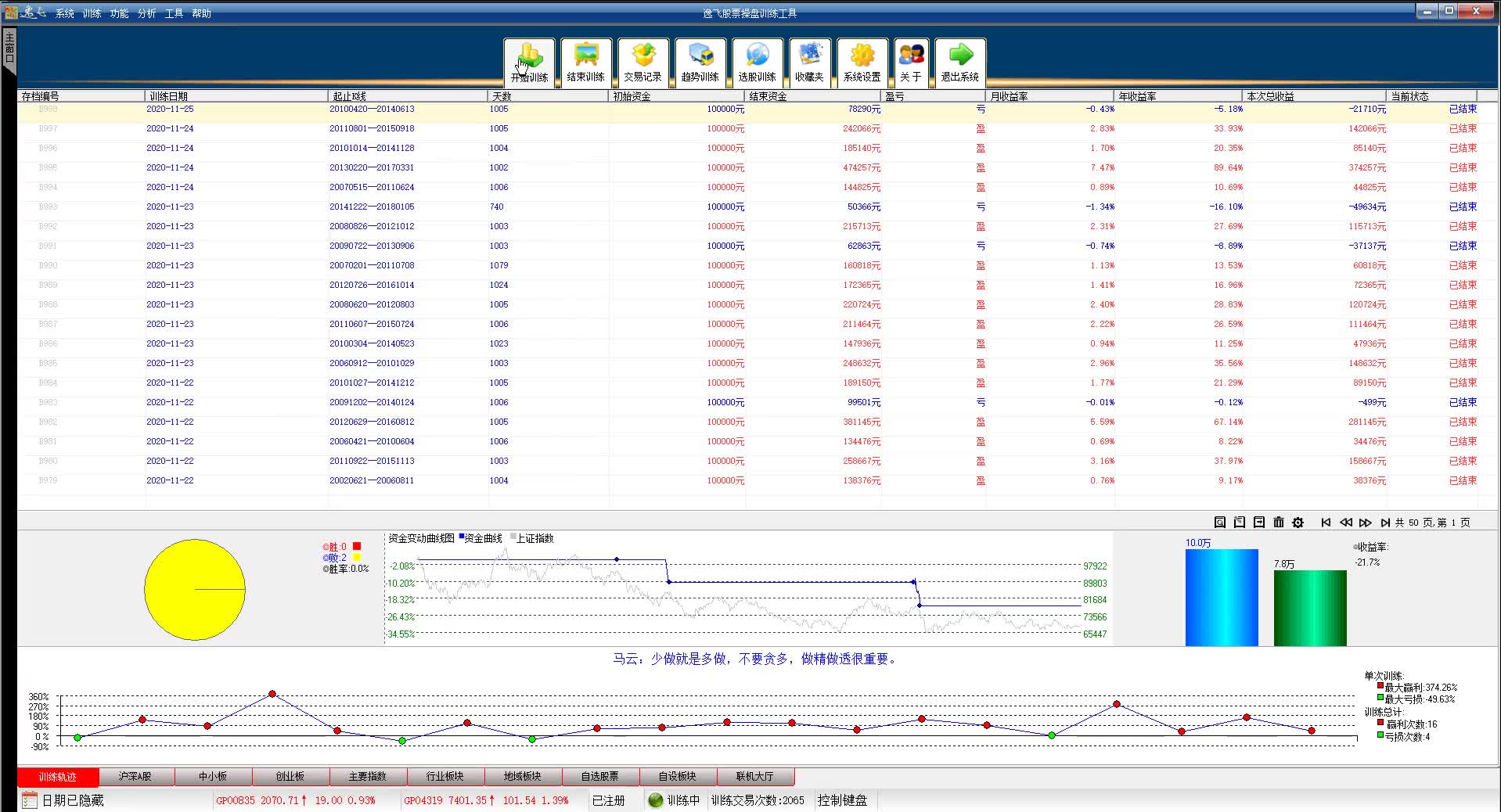Viewport: 1501px width, 812px height.
Task: Switch to the 主要指数 tab
Action: pos(368,776)
